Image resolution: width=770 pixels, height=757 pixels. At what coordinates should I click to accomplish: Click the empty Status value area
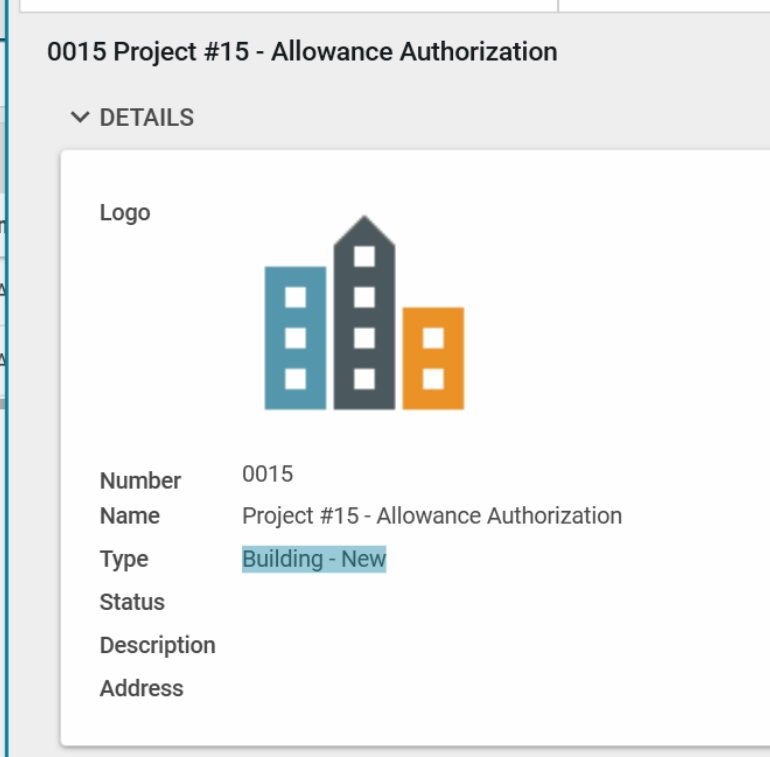click(400, 603)
